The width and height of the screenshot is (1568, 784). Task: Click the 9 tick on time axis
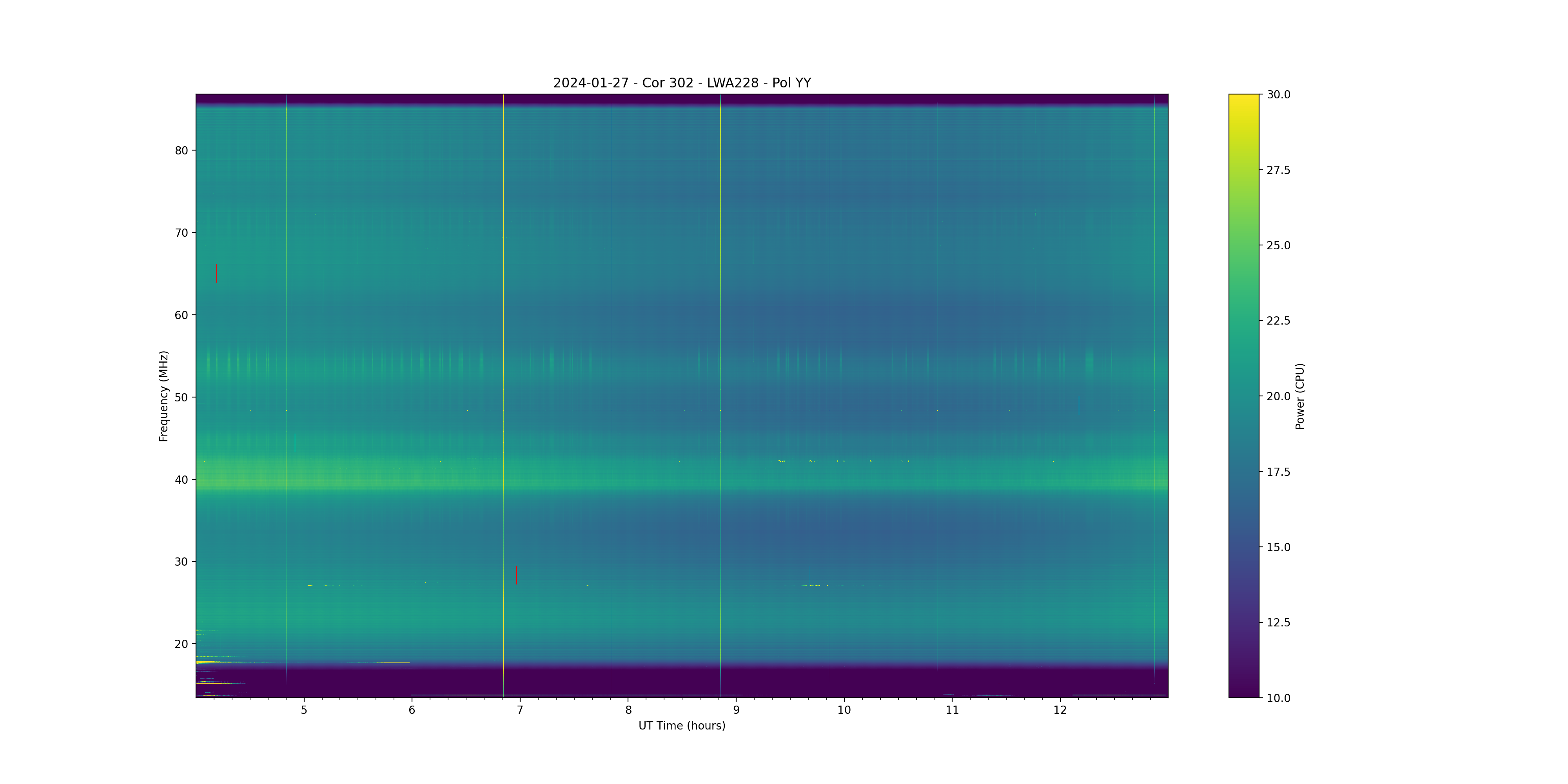pyautogui.click(x=736, y=710)
